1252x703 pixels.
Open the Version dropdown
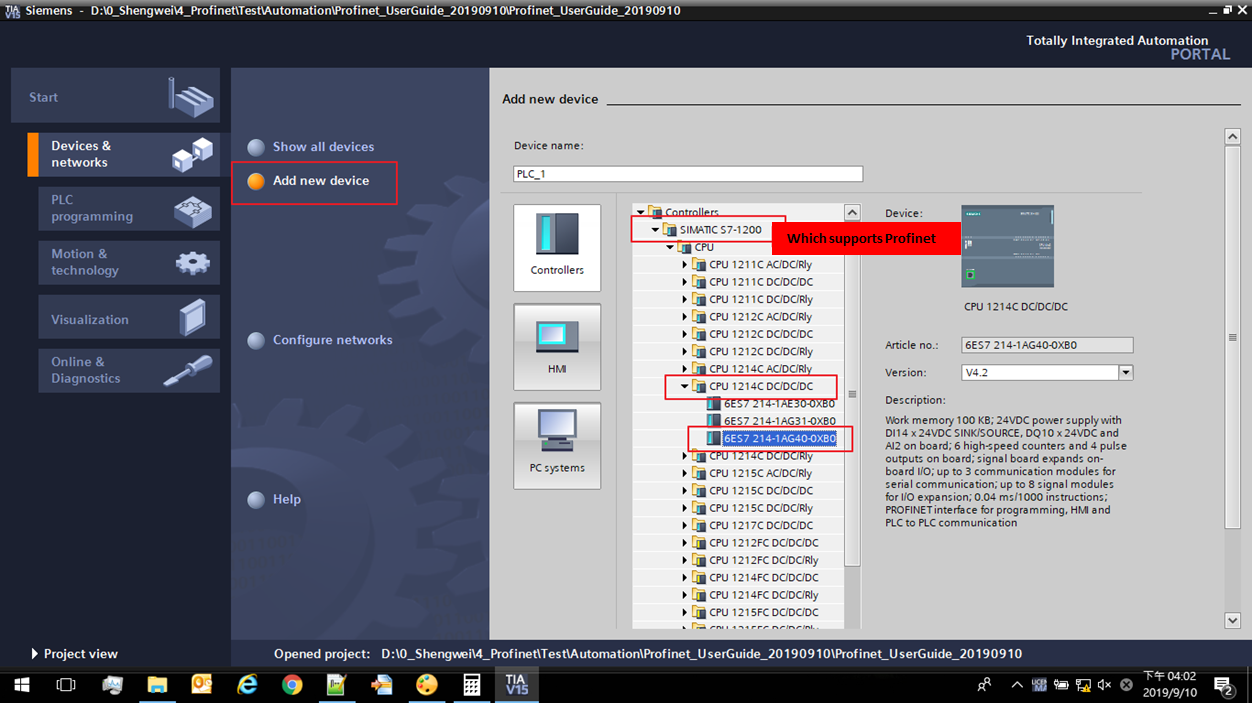1126,373
